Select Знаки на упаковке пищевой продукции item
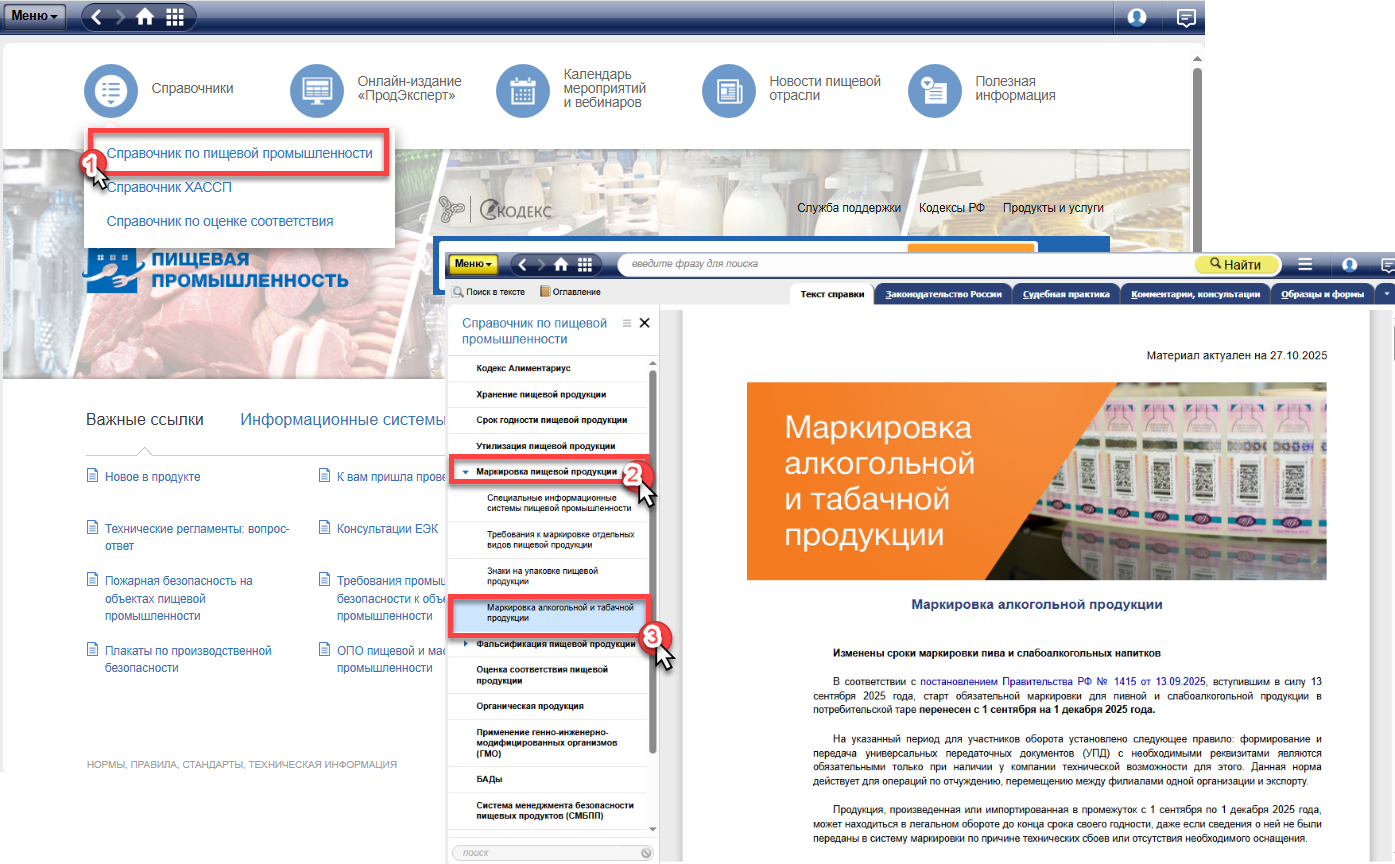The height and width of the screenshot is (864, 1395). (542, 575)
